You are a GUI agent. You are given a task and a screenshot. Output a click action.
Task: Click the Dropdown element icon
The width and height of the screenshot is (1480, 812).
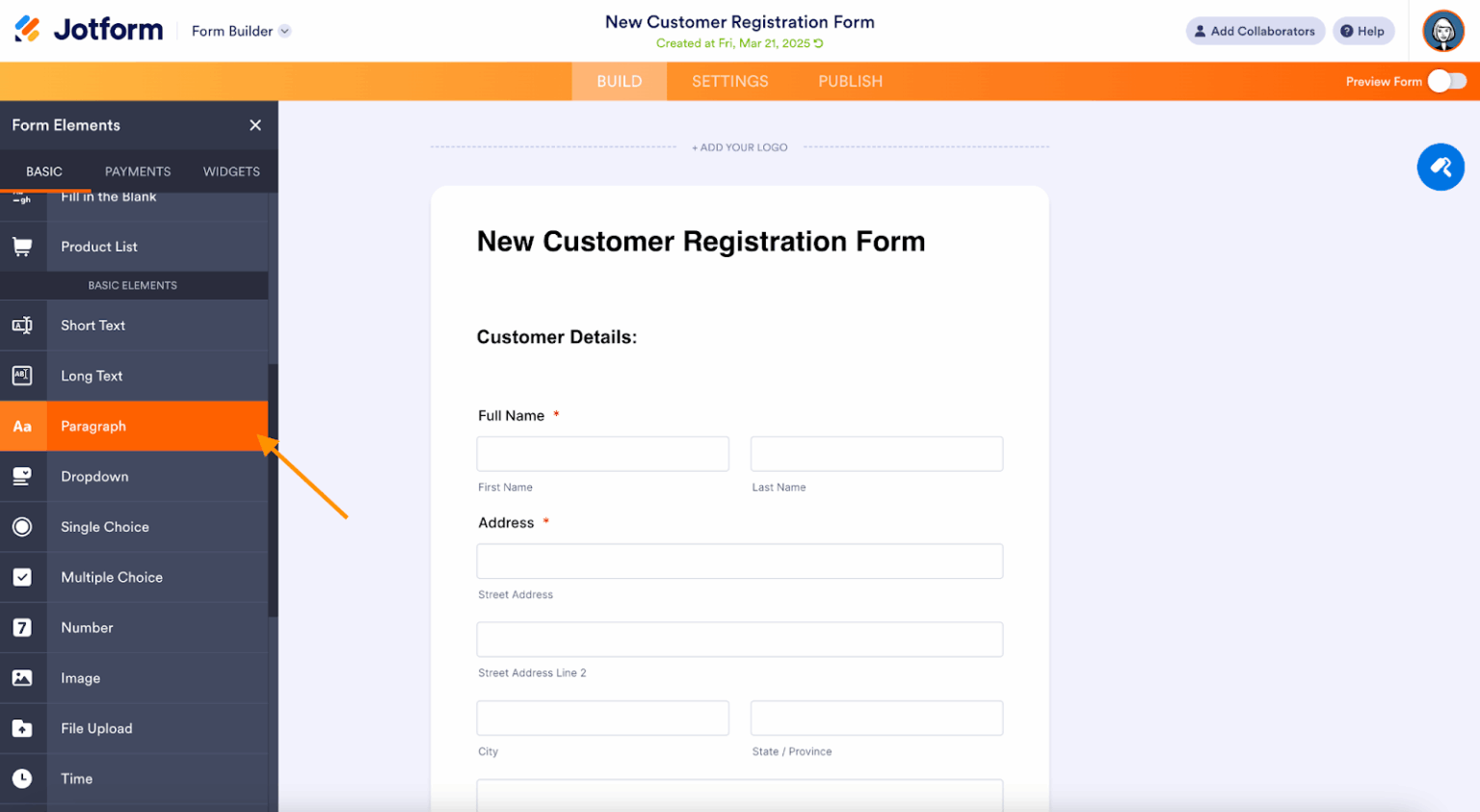23,476
